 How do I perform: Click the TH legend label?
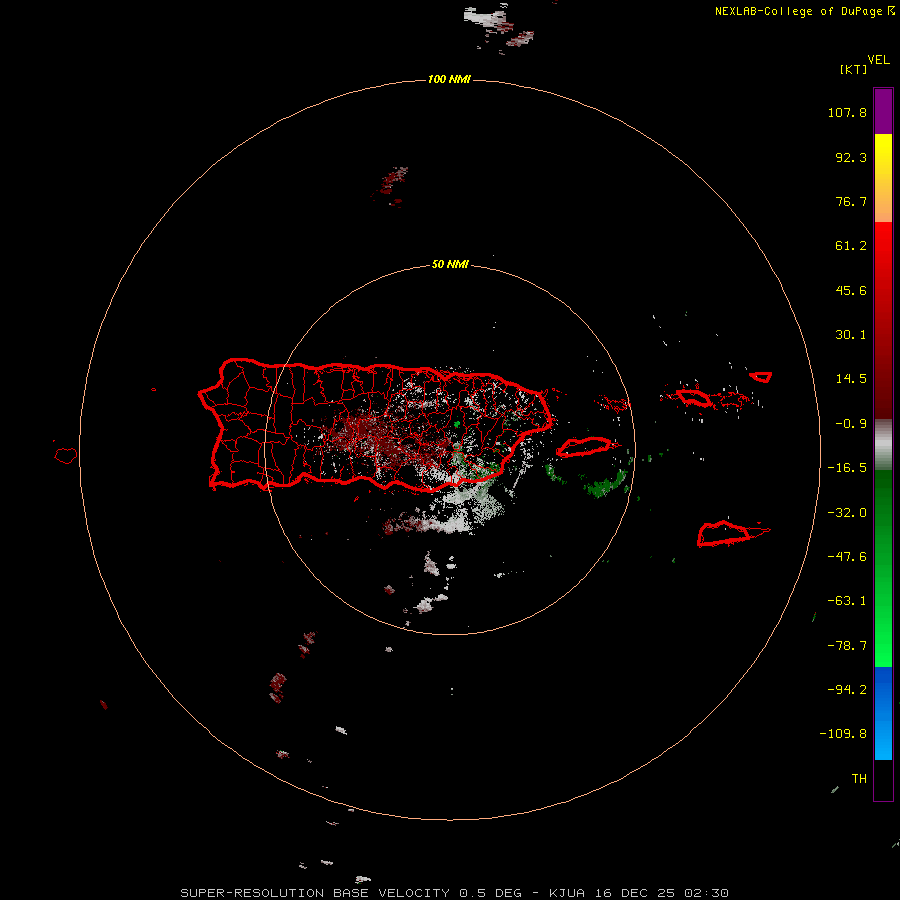(859, 779)
